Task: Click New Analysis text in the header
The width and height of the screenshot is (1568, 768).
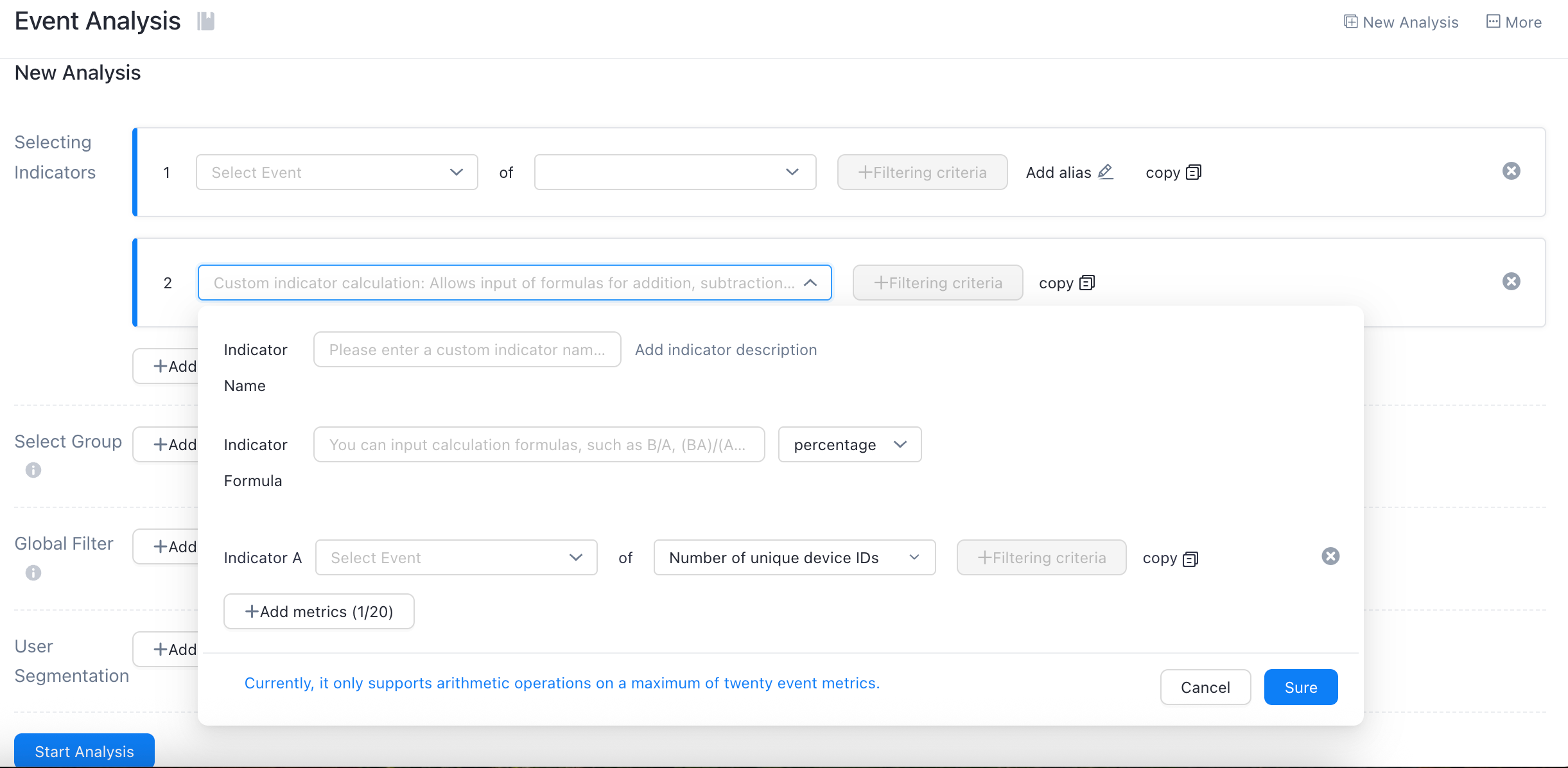Action: [1411, 22]
